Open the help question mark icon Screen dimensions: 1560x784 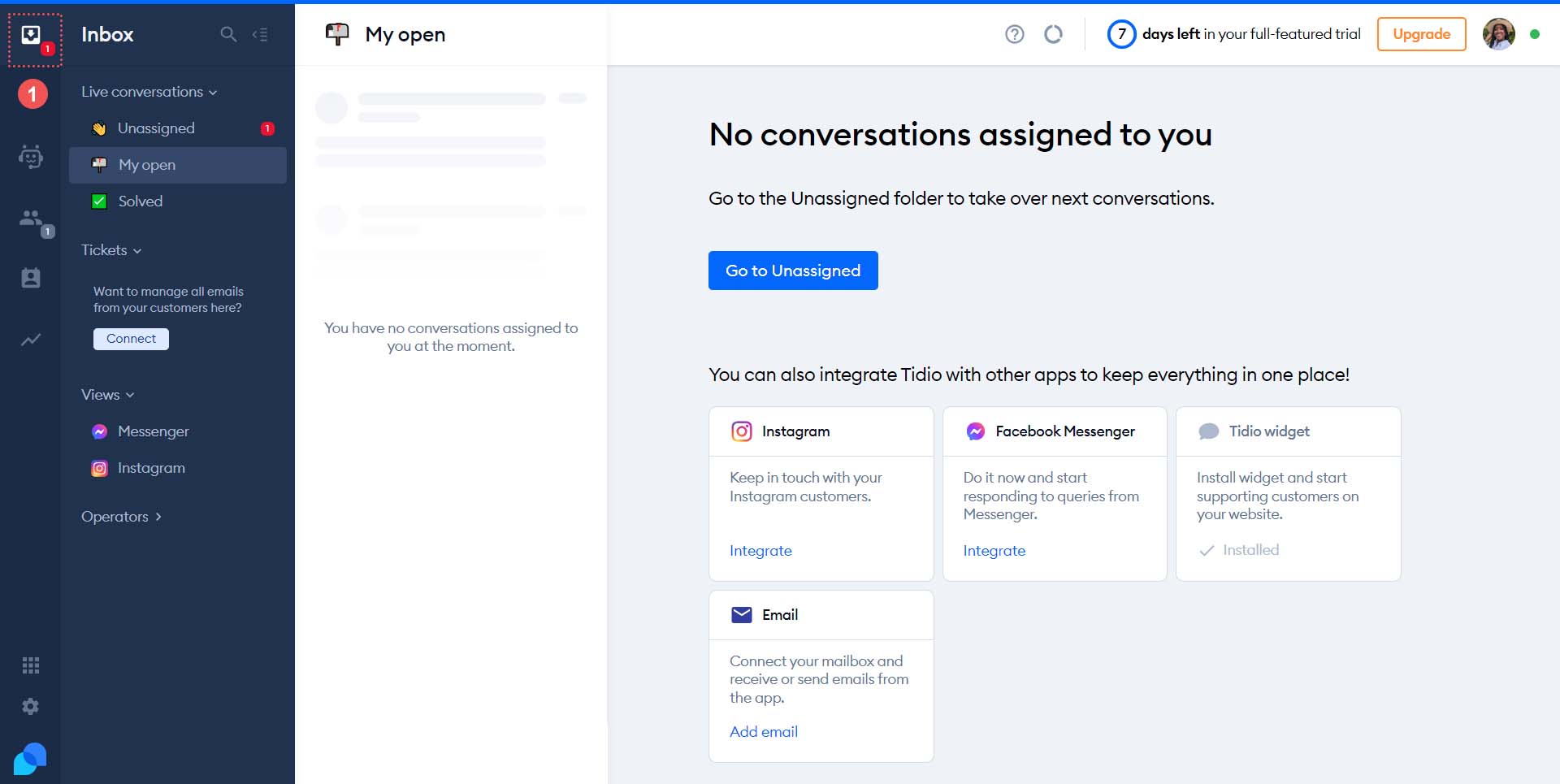[x=1015, y=34]
